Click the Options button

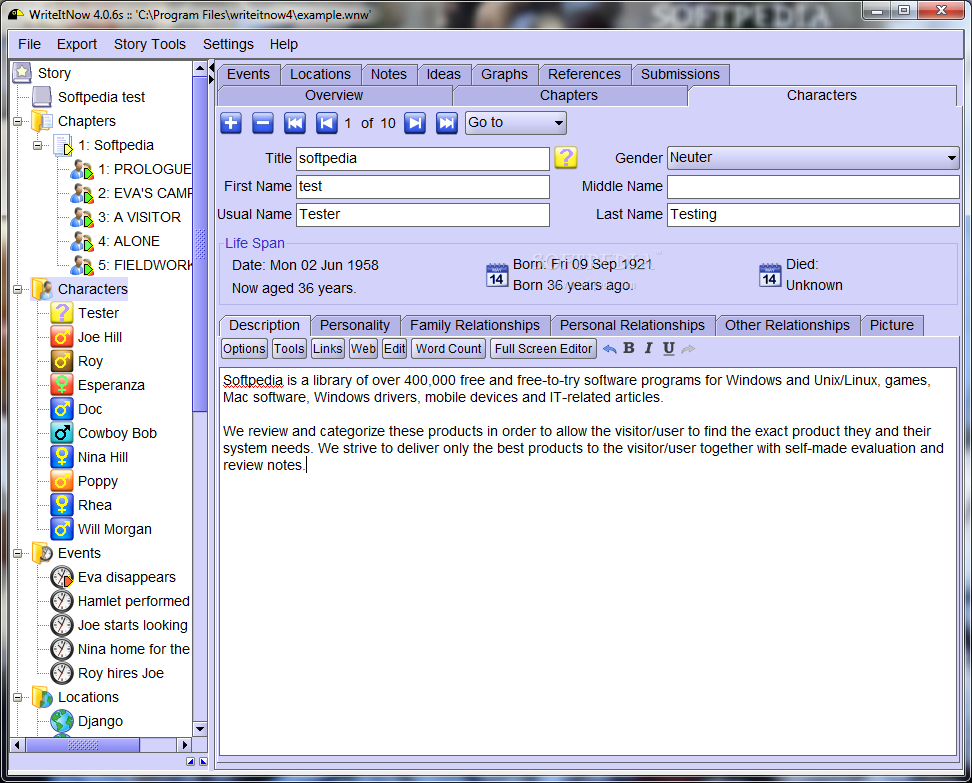(244, 349)
